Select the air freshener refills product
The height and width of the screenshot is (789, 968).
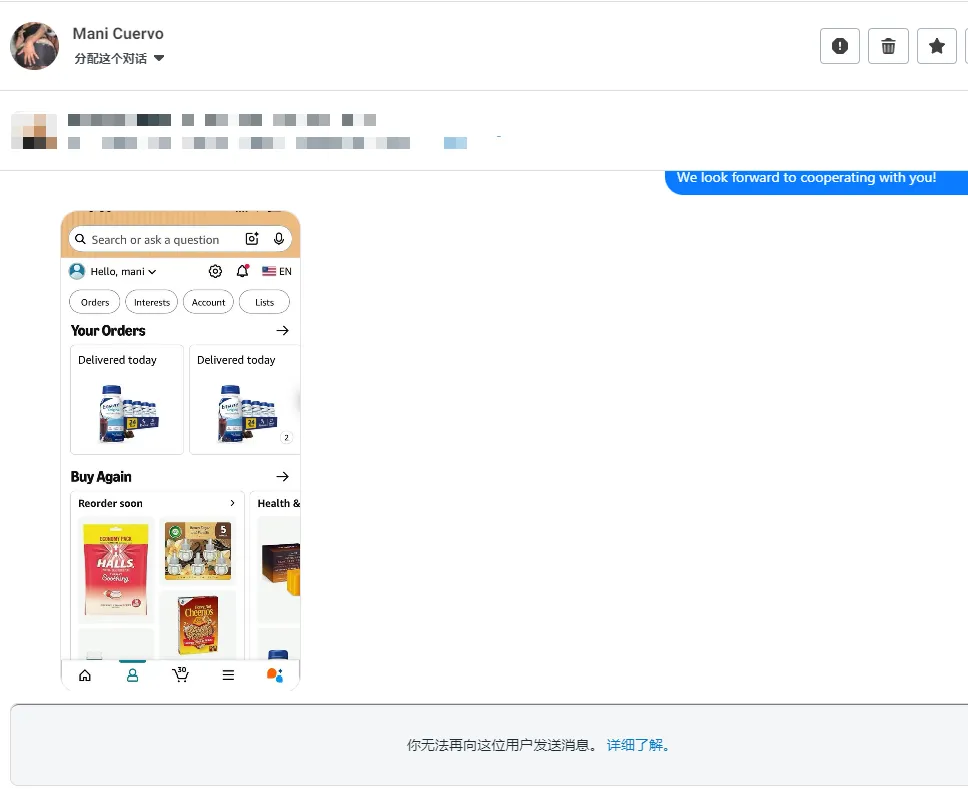click(198, 551)
